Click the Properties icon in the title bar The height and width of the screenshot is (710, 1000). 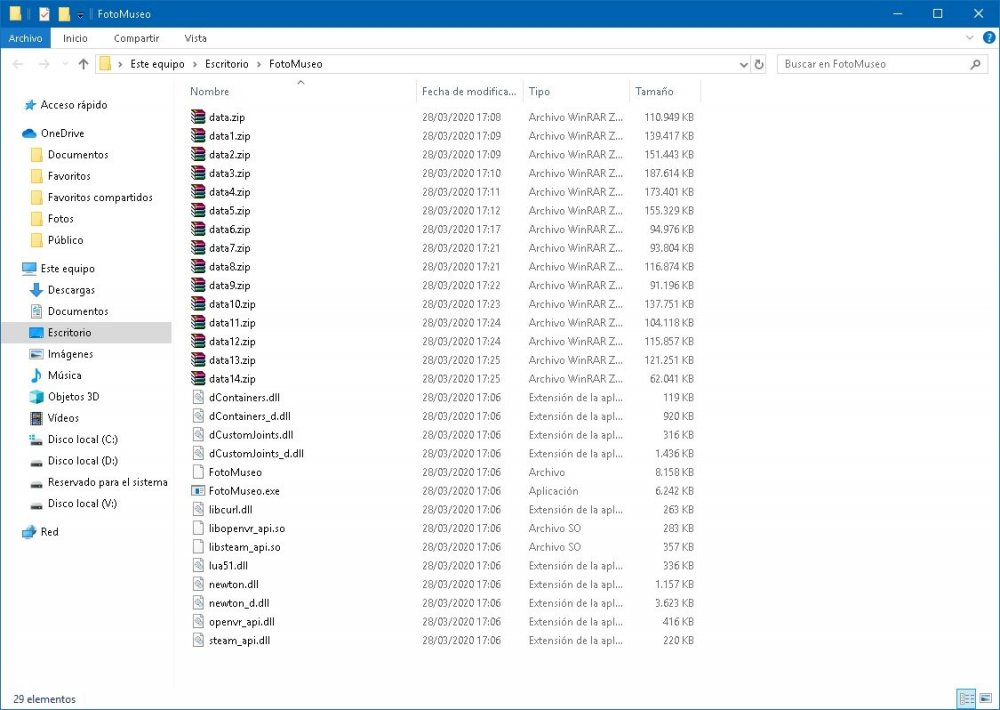tap(44, 14)
